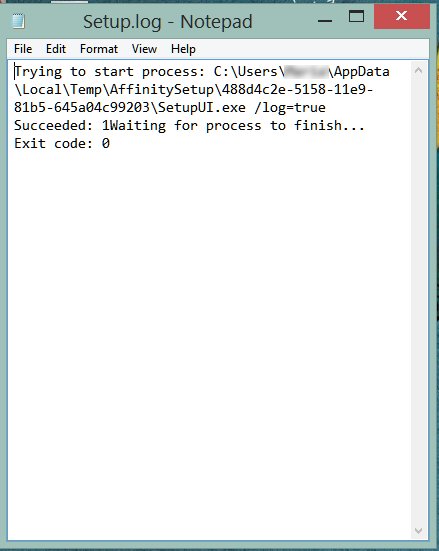439x551 pixels.
Task: Open the Help menu
Action: [183, 49]
